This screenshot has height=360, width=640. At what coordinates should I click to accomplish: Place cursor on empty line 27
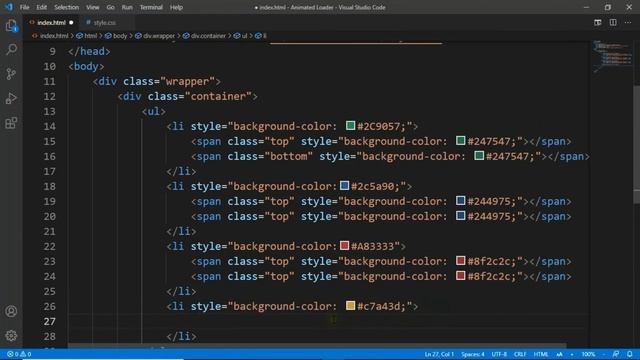(328, 322)
